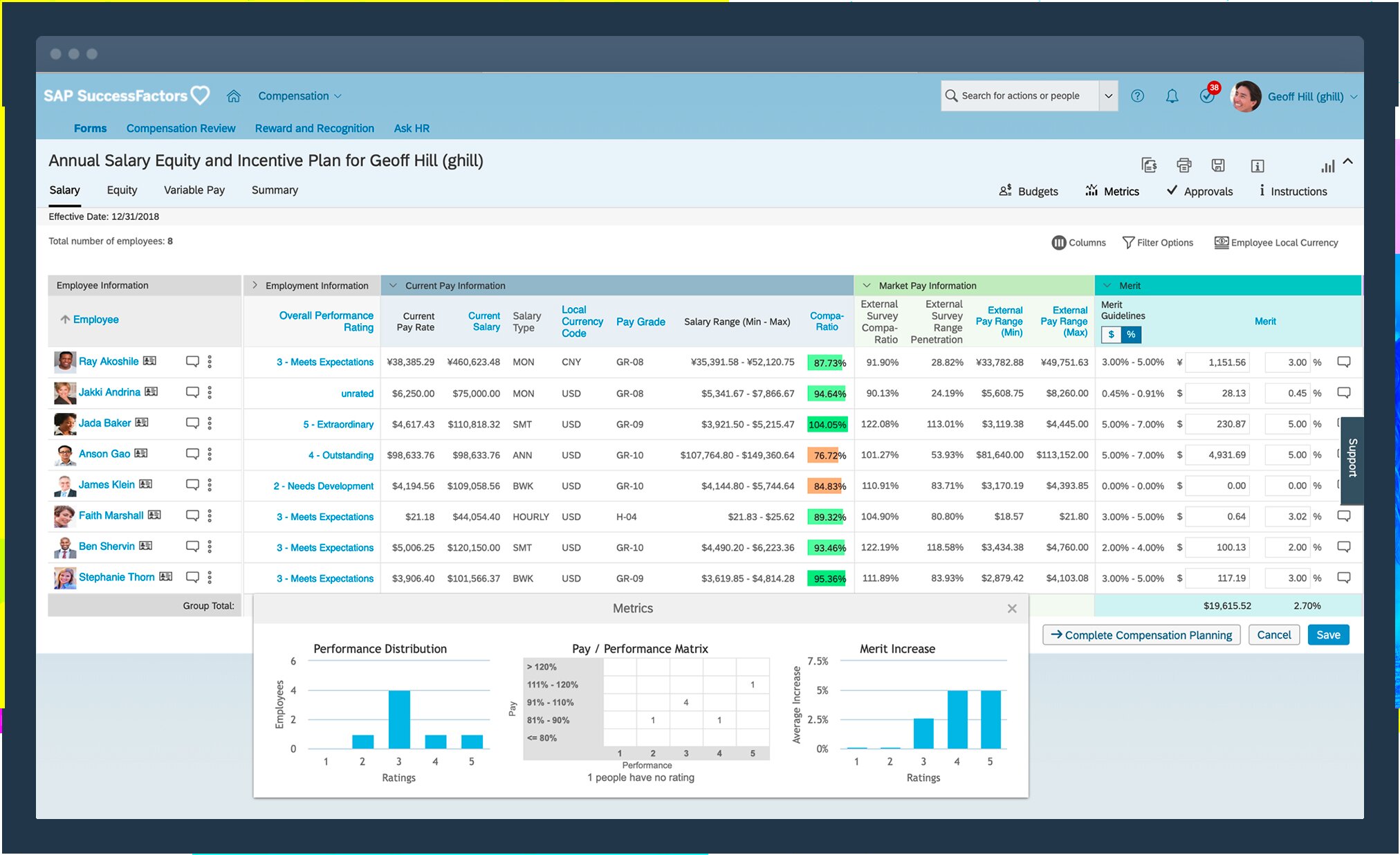Toggle Employee Local Currency
The image size is (1400, 855).
point(1276,243)
